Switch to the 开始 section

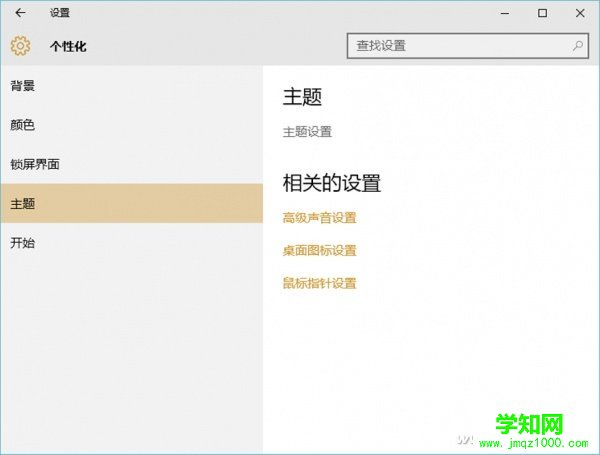click(x=22, y=243)
